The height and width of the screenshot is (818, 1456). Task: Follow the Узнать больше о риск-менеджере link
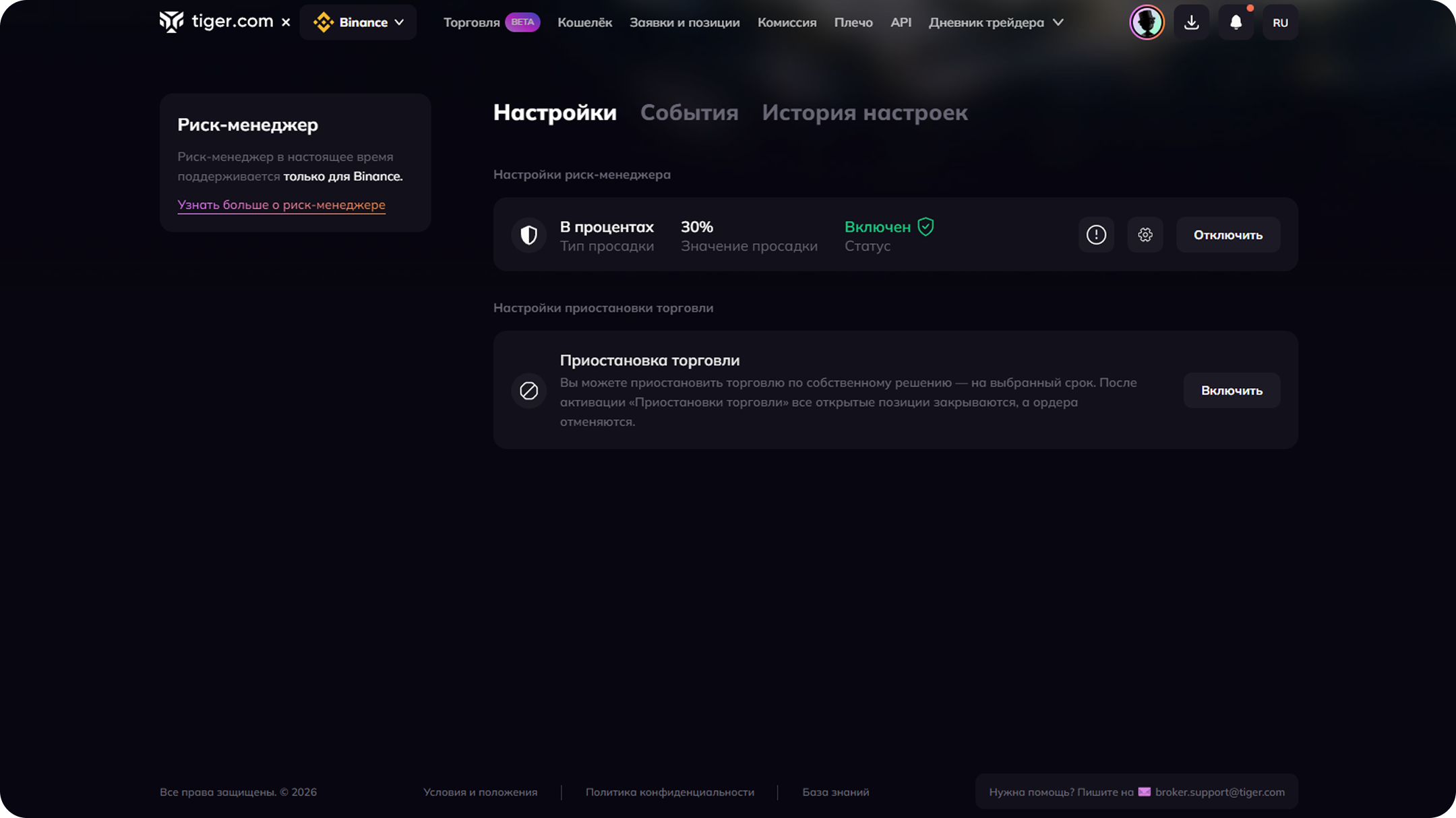pyautogui.click(x=281, y=205)
